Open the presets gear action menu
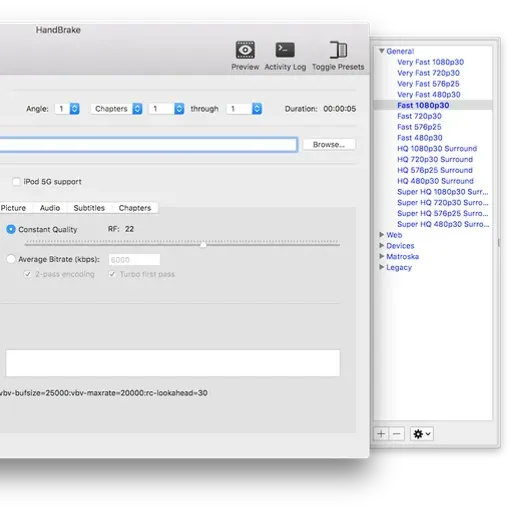The width and height of the screenshot is (512, 512). point(422,434)
